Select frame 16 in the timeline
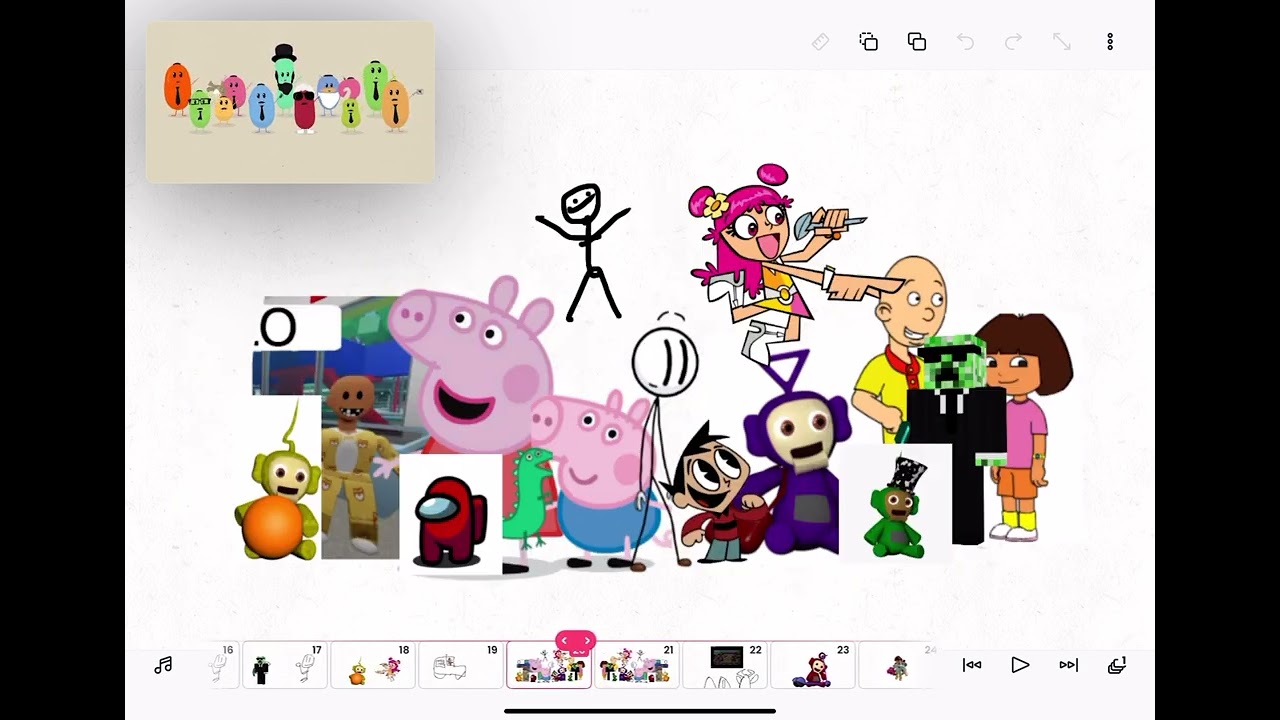 (x=222, y=665)
